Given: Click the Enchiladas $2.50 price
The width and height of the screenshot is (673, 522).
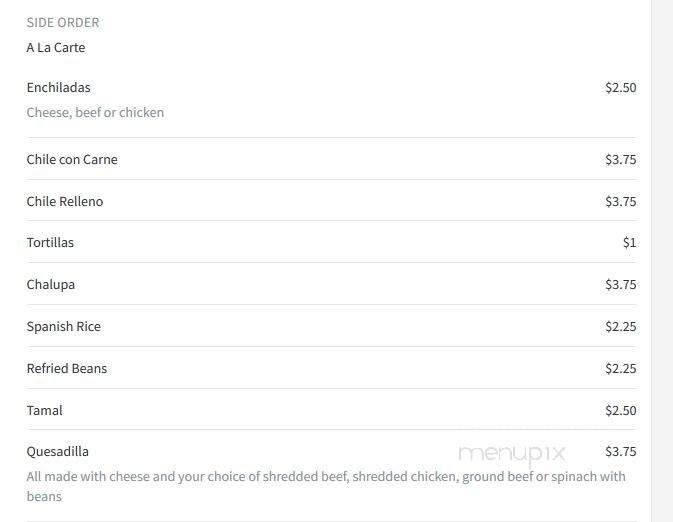Looking at the screenshot, I should click(621, 87).
